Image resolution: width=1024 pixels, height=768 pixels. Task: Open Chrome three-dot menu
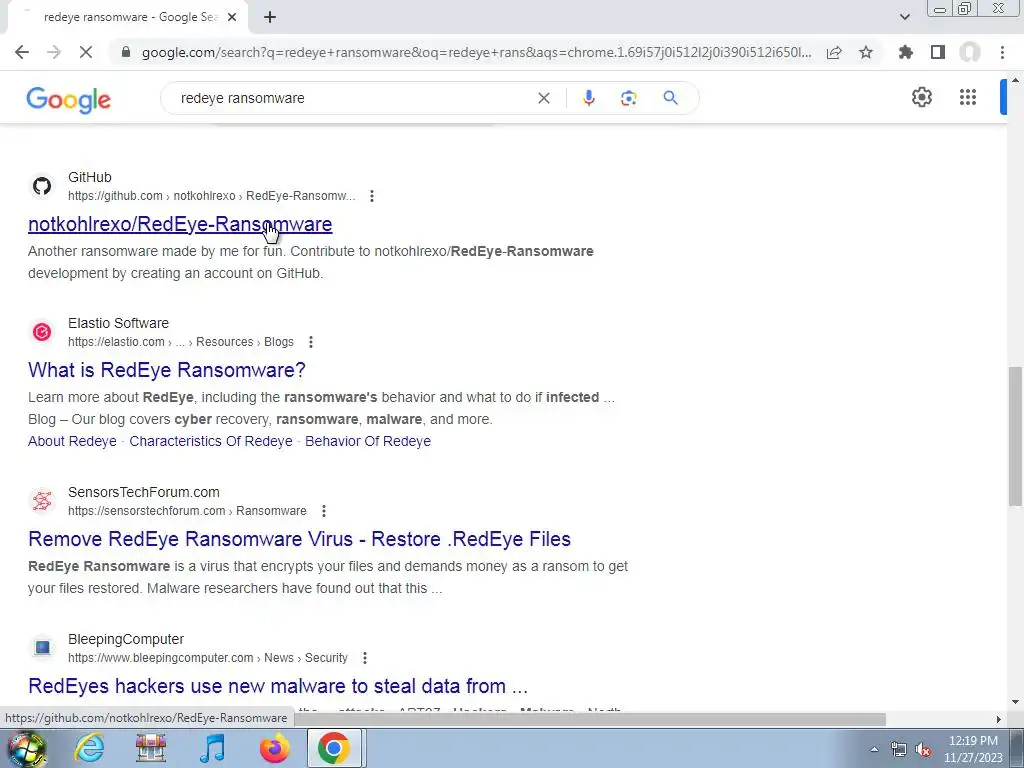tap(1002, 52)
